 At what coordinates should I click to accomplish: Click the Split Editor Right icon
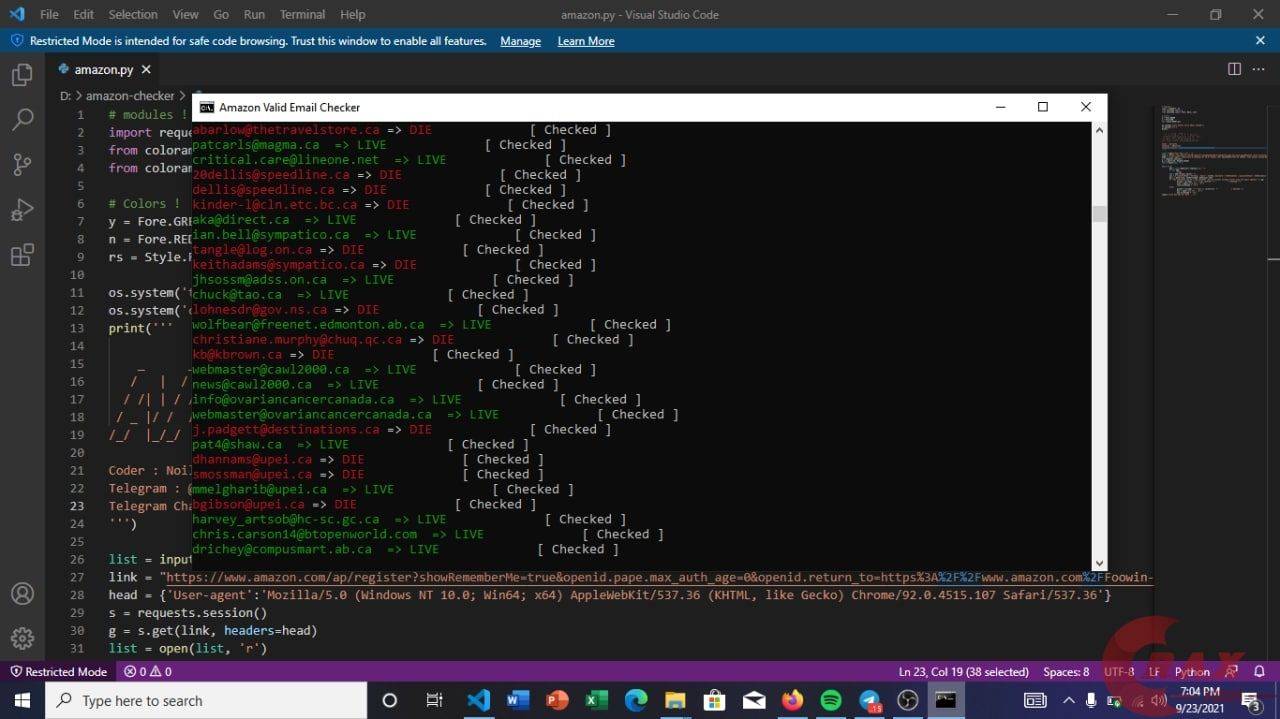[1234, 69]
